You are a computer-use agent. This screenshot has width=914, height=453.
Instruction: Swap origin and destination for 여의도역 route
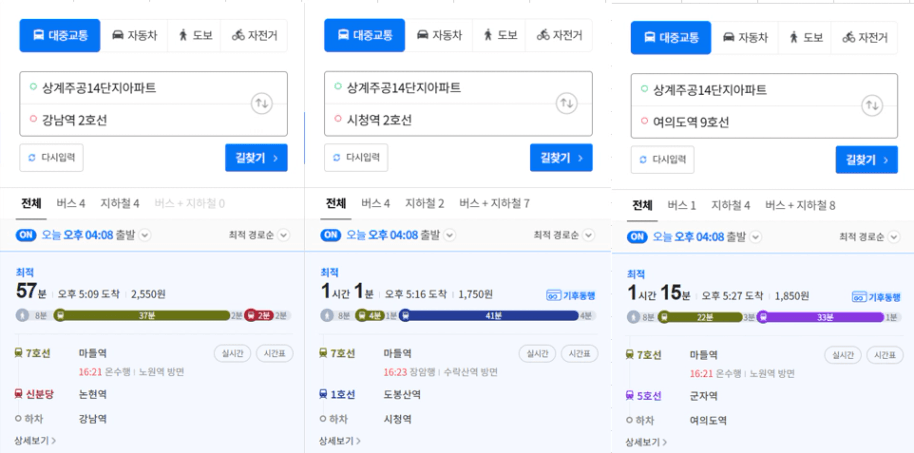(x=872, y=106)
